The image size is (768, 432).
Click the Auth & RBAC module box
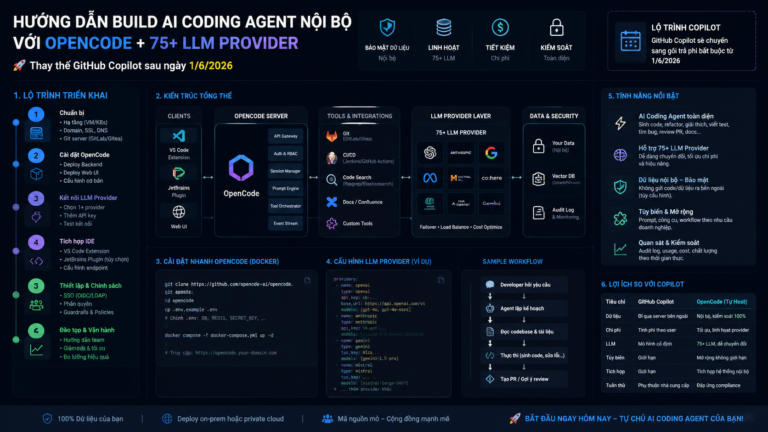pyautogui.click(x=286, y=154)
